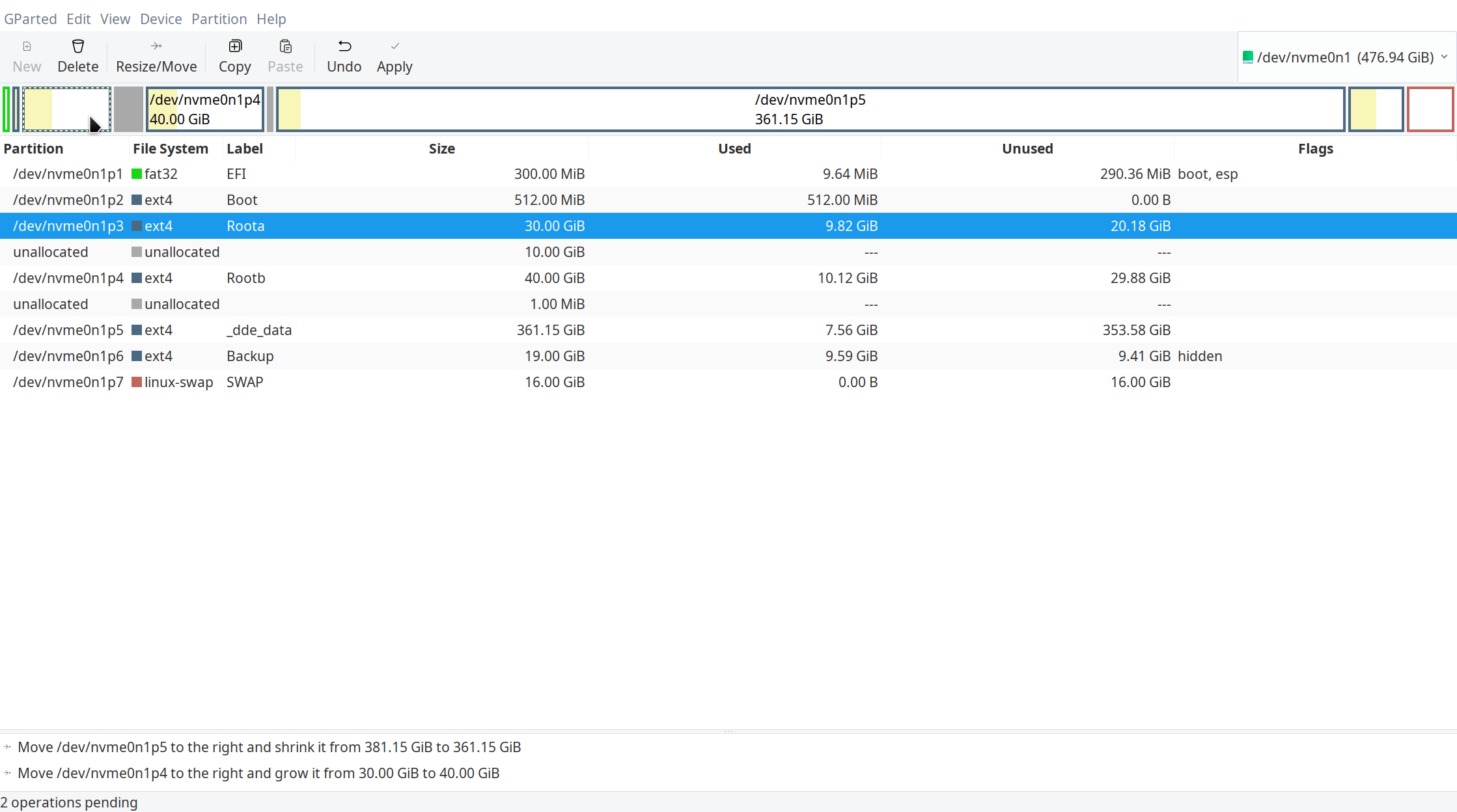Select the red swap partition block
1457x812 pixels.
tap(1430, 109)
